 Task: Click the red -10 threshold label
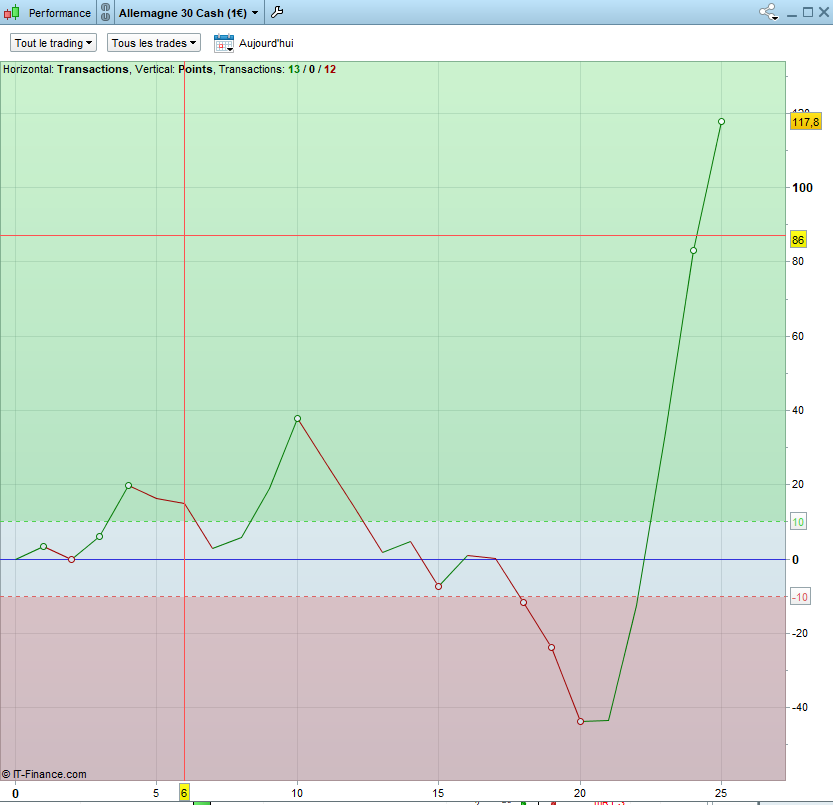[x=800, y=597]
